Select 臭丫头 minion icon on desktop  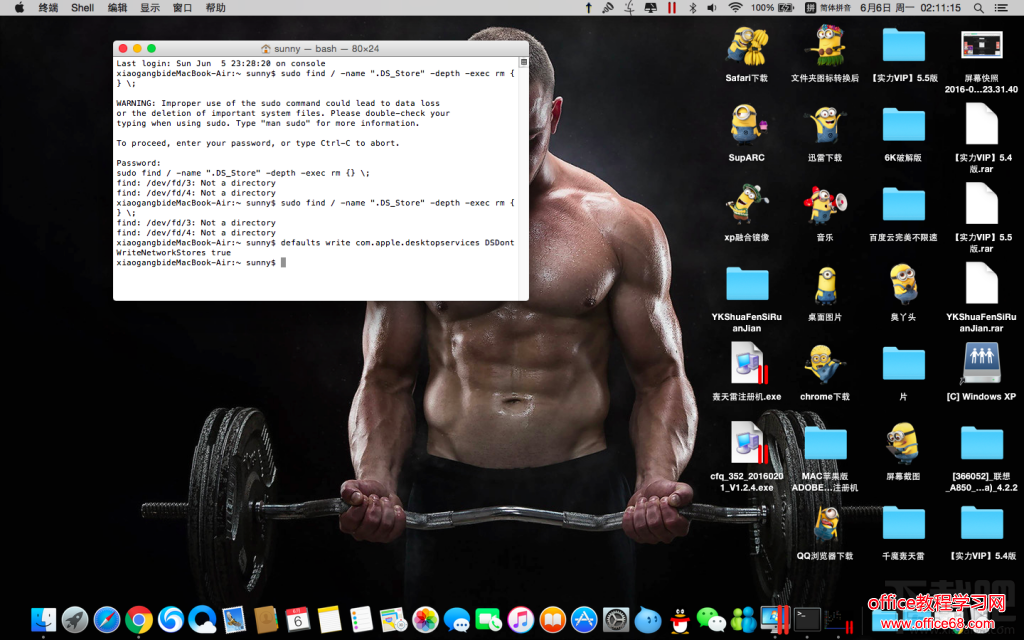(x=903, y=283)
